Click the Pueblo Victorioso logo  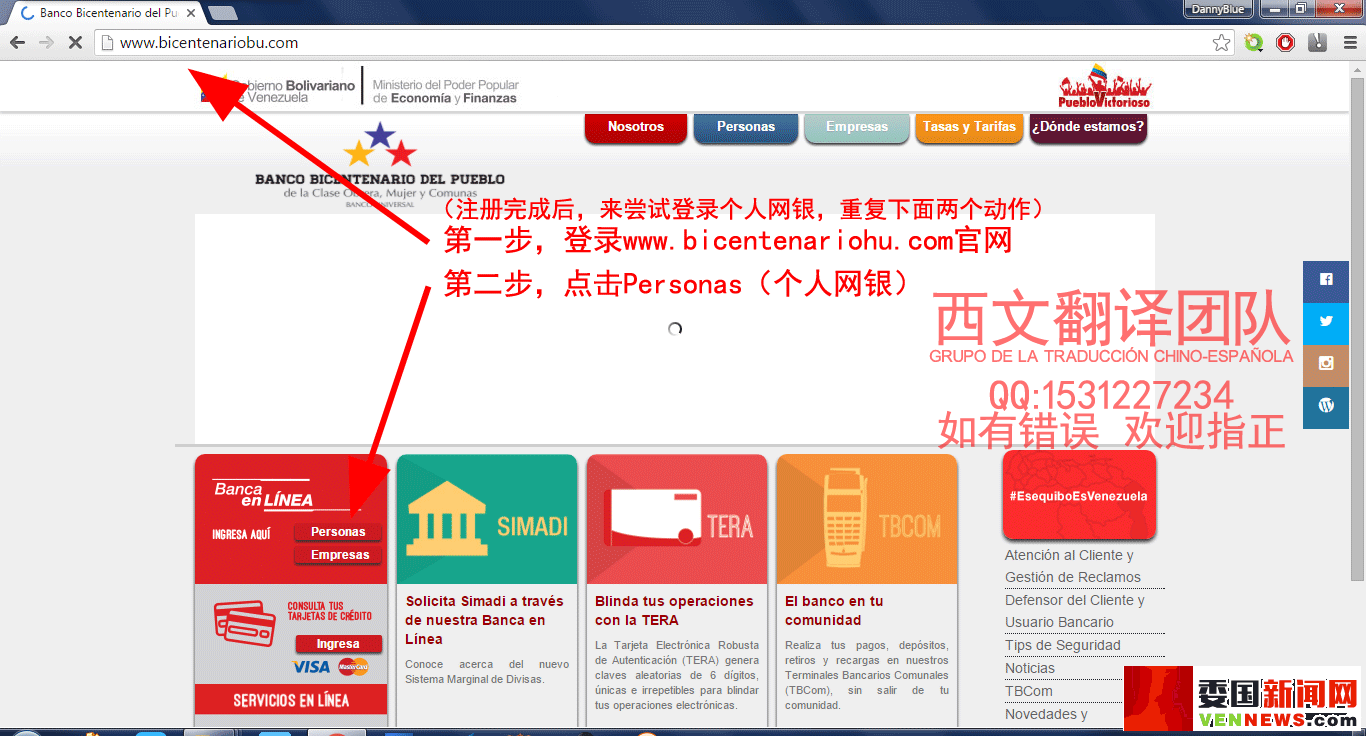(1104, 87)
